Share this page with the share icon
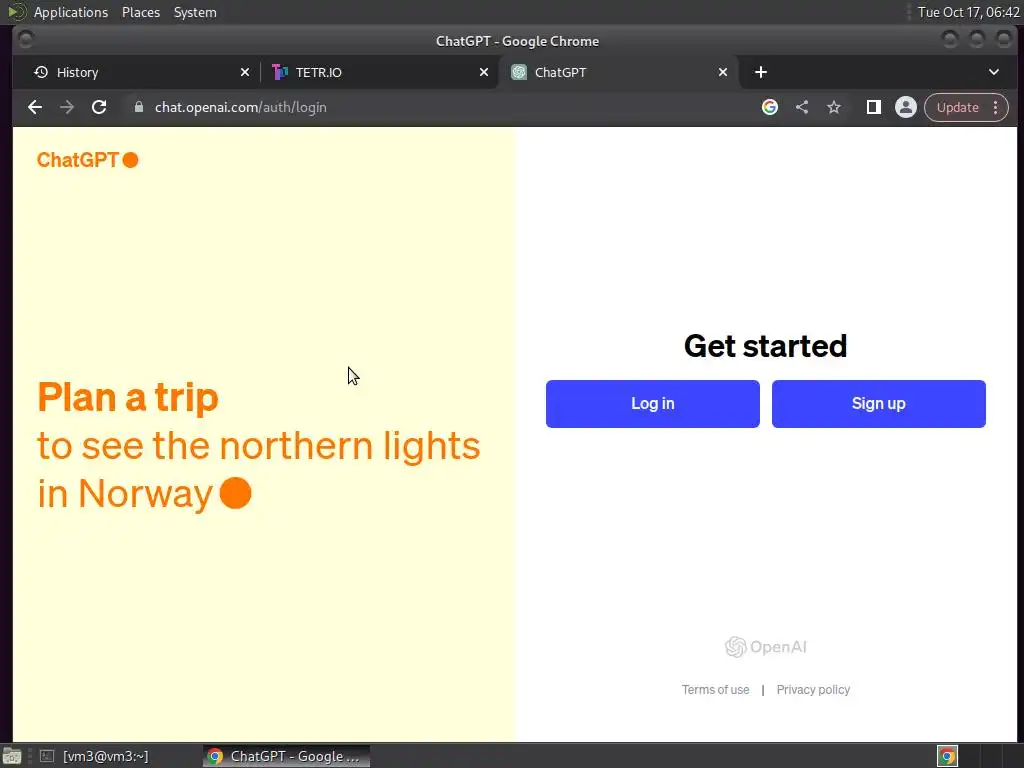This screenshot has height=768, width=1024. (x=802, y=107)
